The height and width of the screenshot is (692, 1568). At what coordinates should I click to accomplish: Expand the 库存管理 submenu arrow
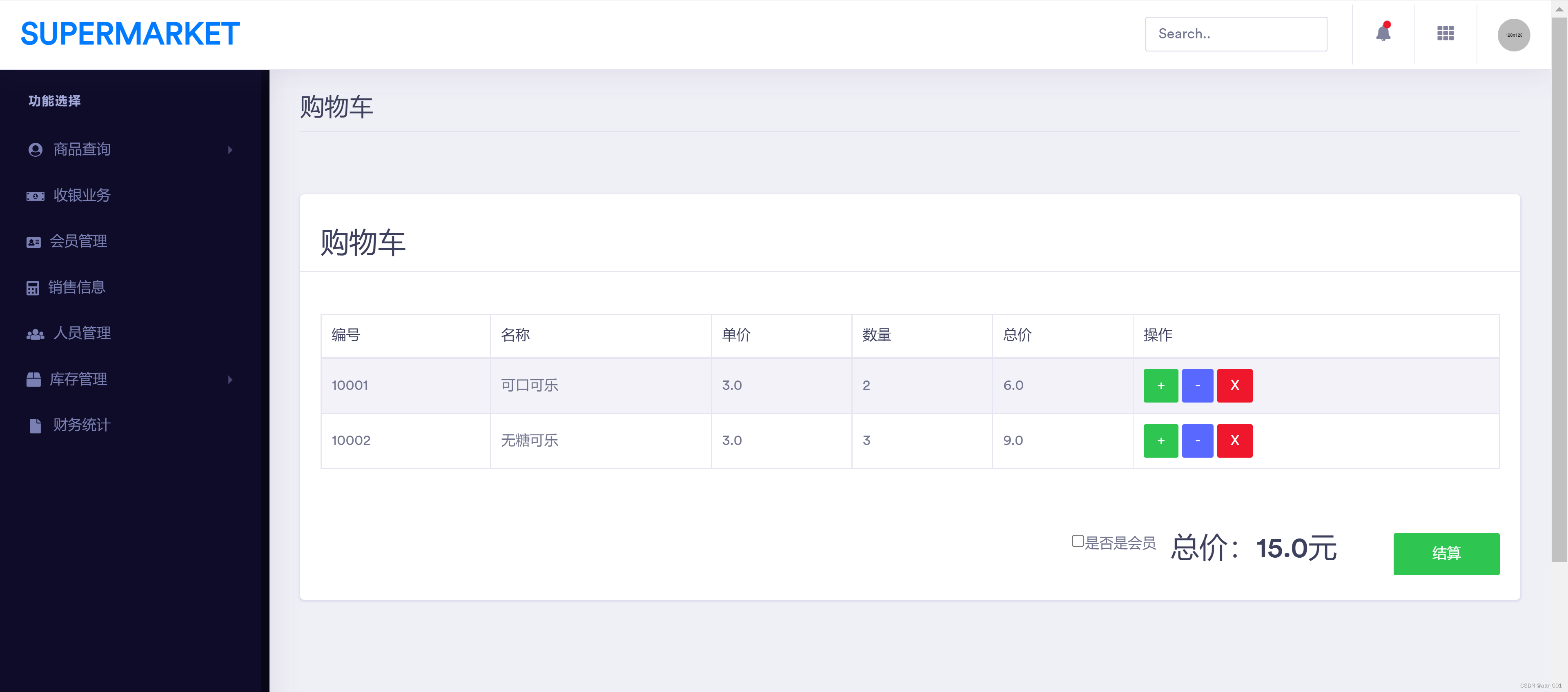230,380
